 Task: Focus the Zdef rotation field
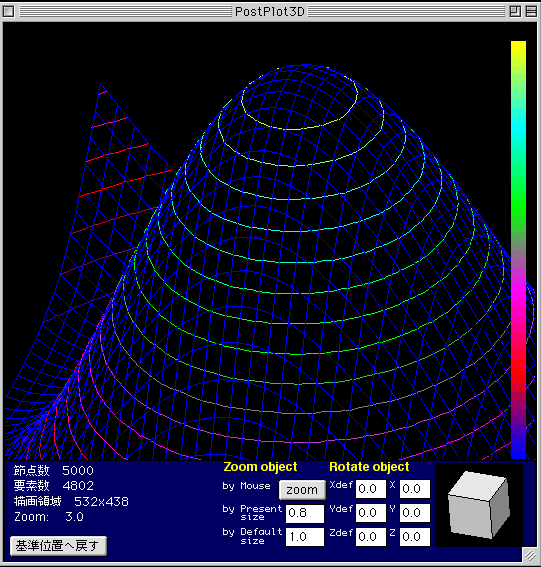(x=371, y=537)
